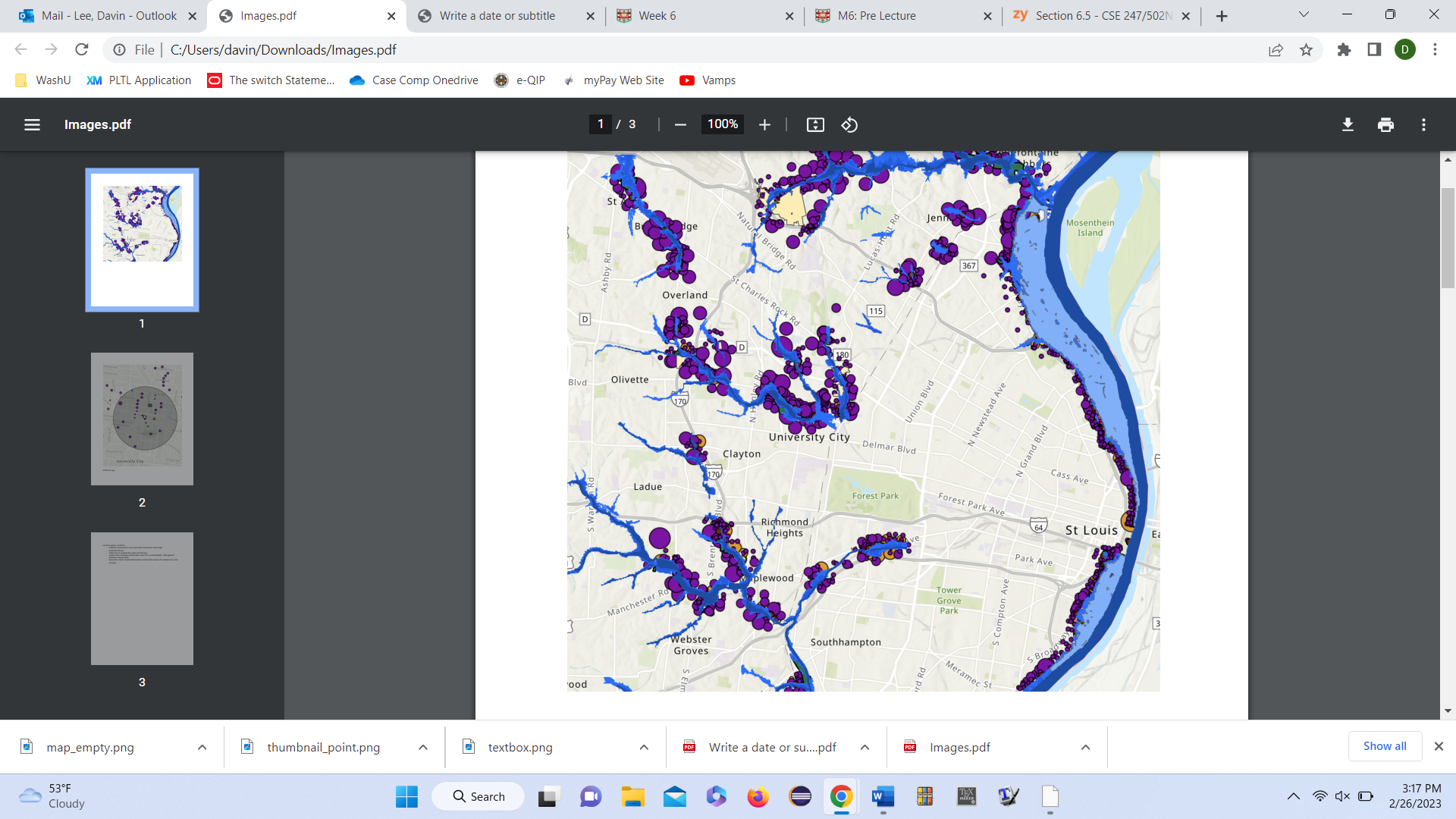The height and width of the screenshot is (819, 1456).
Task: Rotate the PDF counterclockwise
Action: [849, 124]
